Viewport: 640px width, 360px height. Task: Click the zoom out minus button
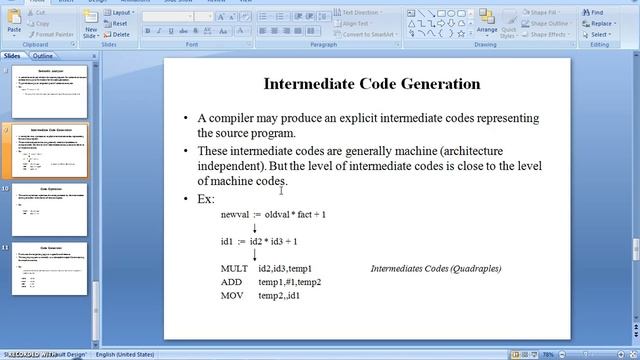(x=562, y=355)
